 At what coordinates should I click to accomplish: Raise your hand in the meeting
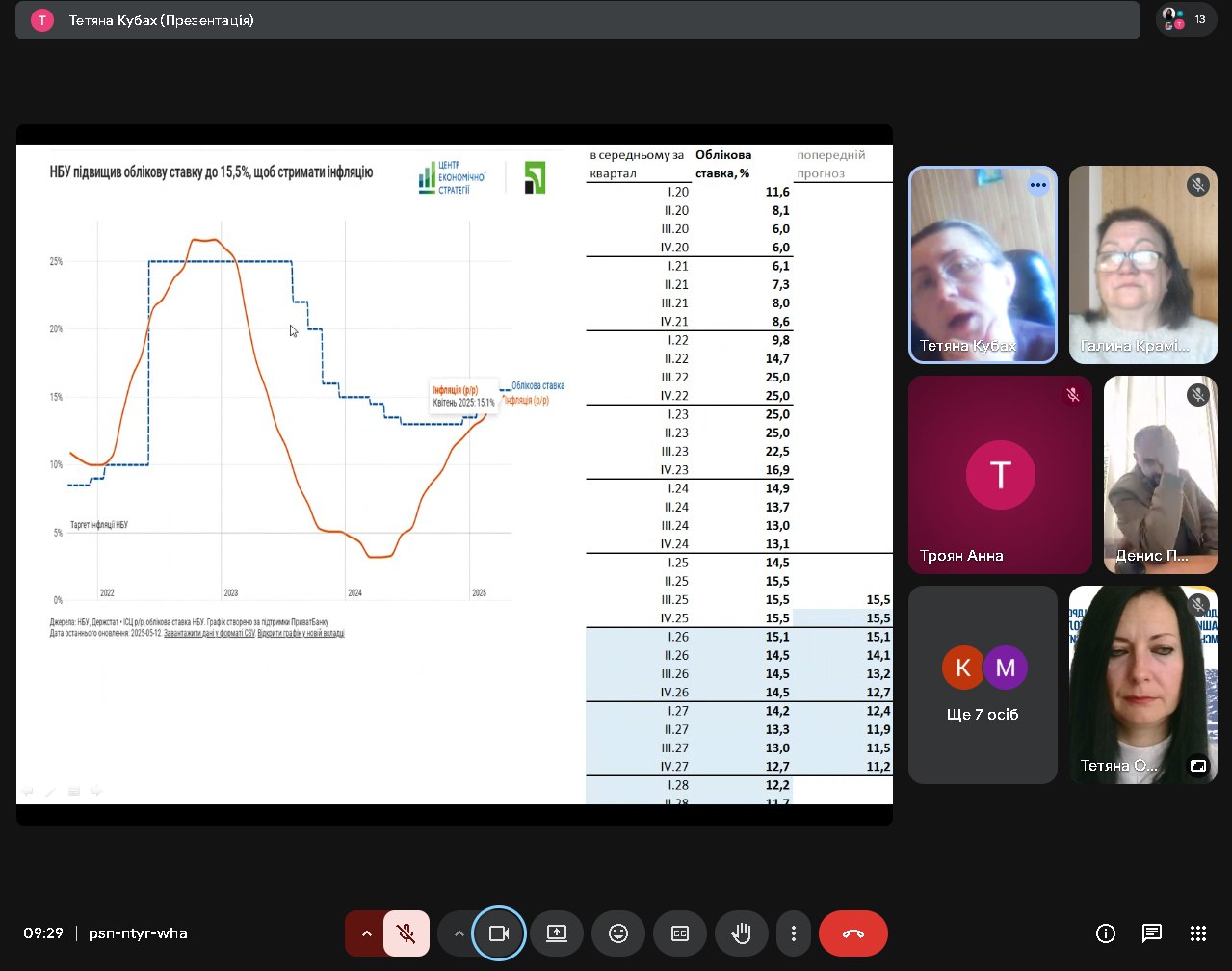(741, 933)
